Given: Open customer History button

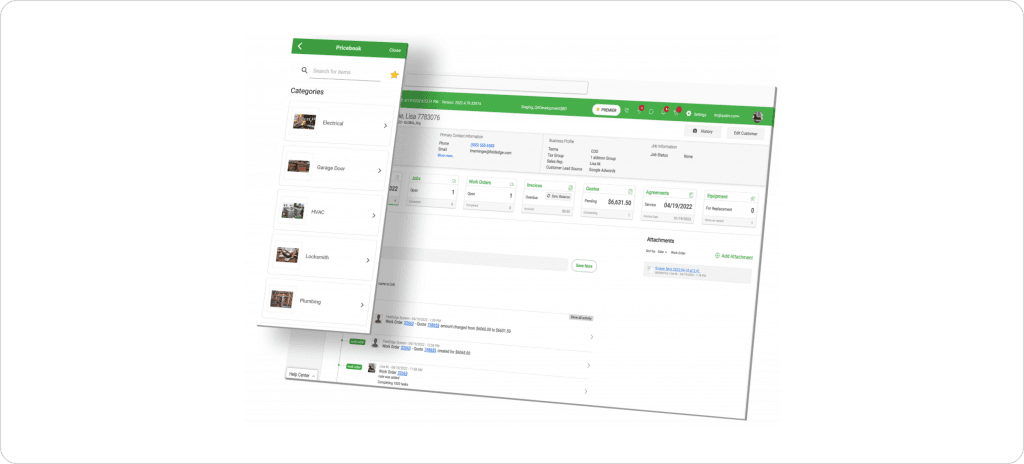Looking at the screenshot, I should [x=702, y=131].
